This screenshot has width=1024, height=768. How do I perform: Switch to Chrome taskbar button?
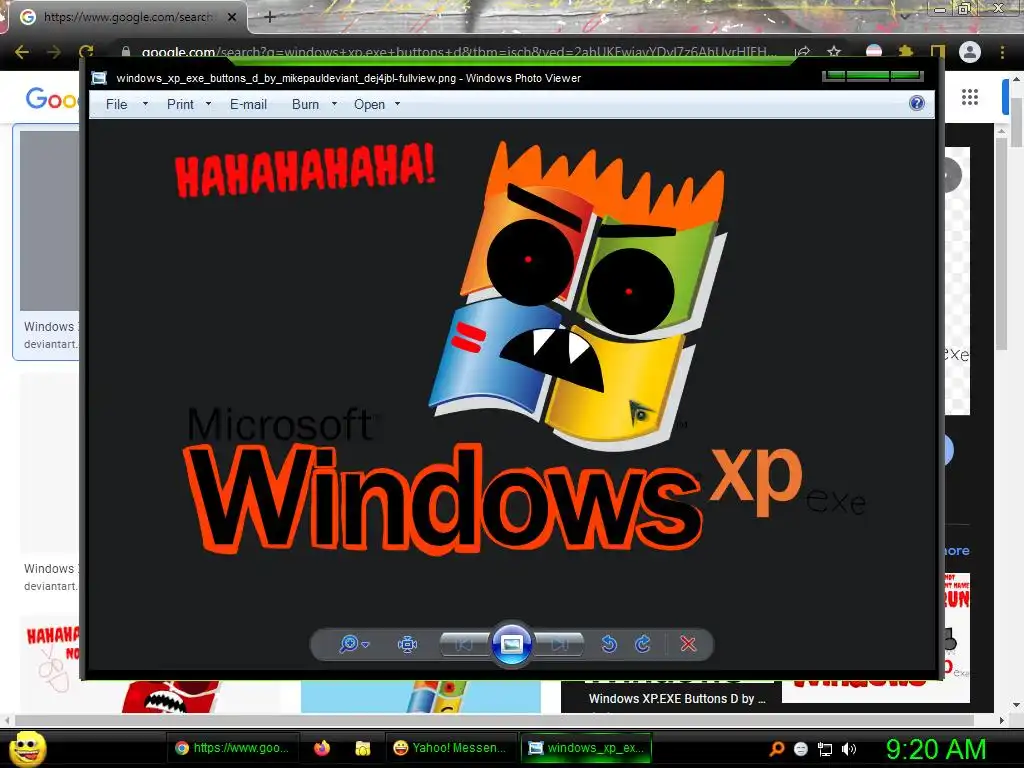point(232,748)
